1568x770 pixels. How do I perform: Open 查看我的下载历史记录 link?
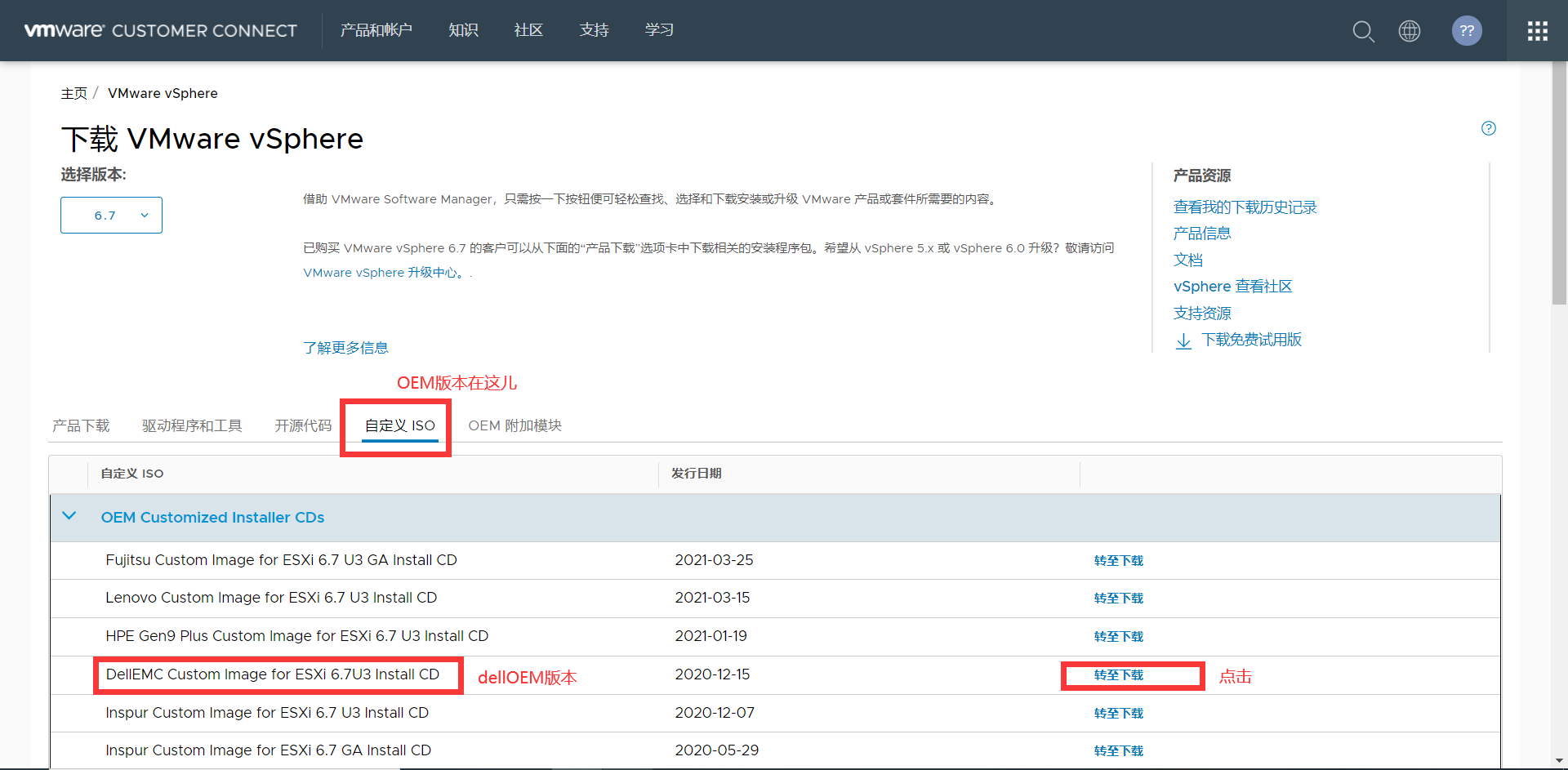click(x=1245, y=207)
